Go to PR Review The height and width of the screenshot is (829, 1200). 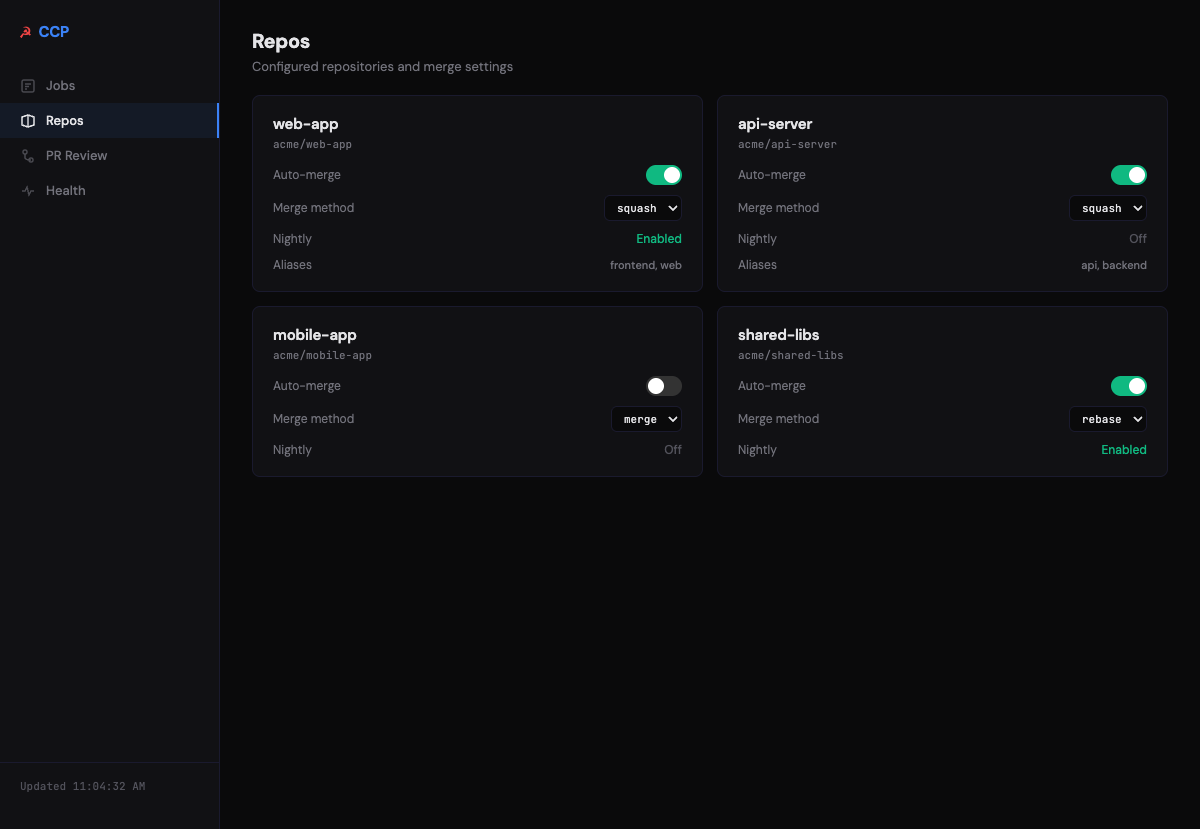(109, 156)
